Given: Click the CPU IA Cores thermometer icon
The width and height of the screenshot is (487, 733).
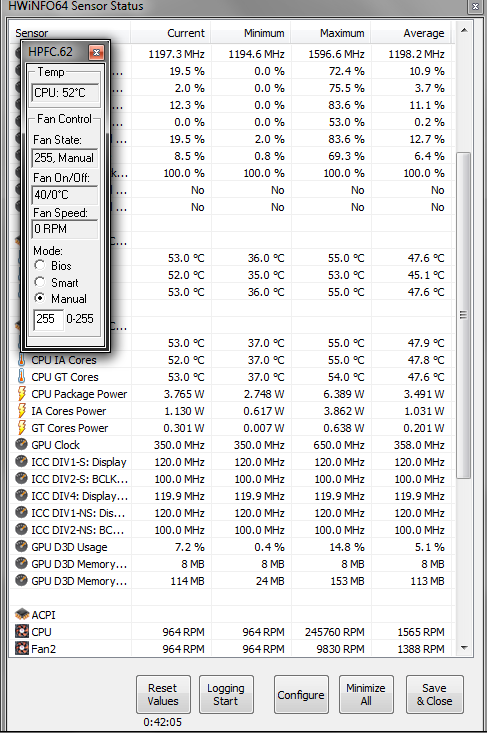Looking at the screenshot, I should coord(21,359).
